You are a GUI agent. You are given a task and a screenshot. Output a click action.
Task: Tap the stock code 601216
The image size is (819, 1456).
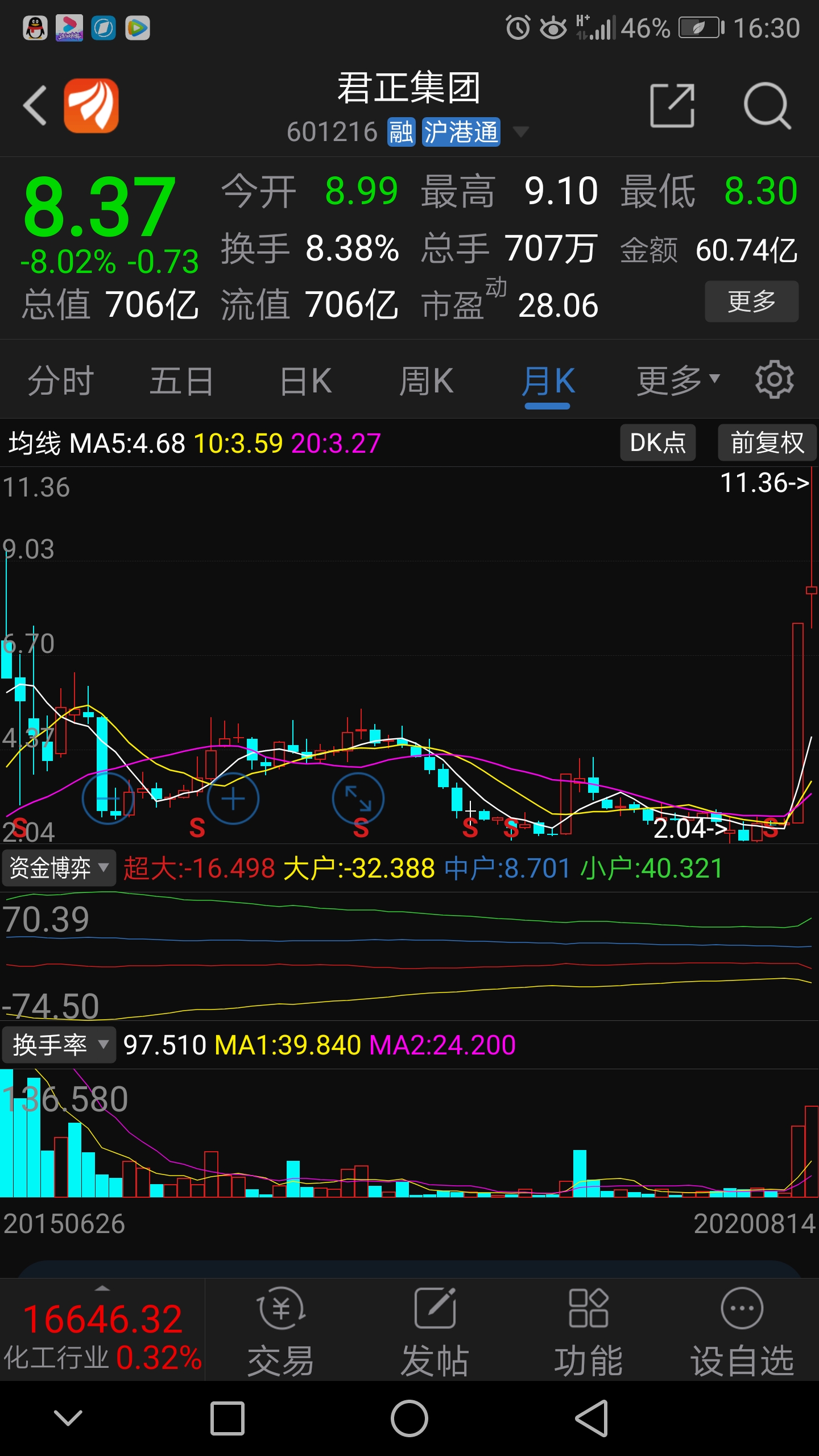point(332,132)
